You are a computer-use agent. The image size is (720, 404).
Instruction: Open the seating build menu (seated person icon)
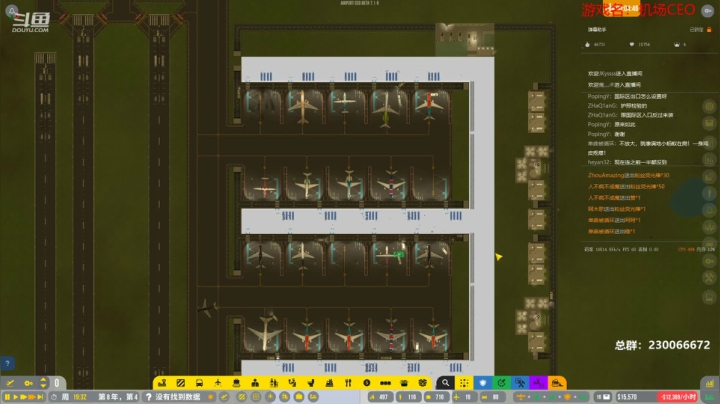click(292, 383)
